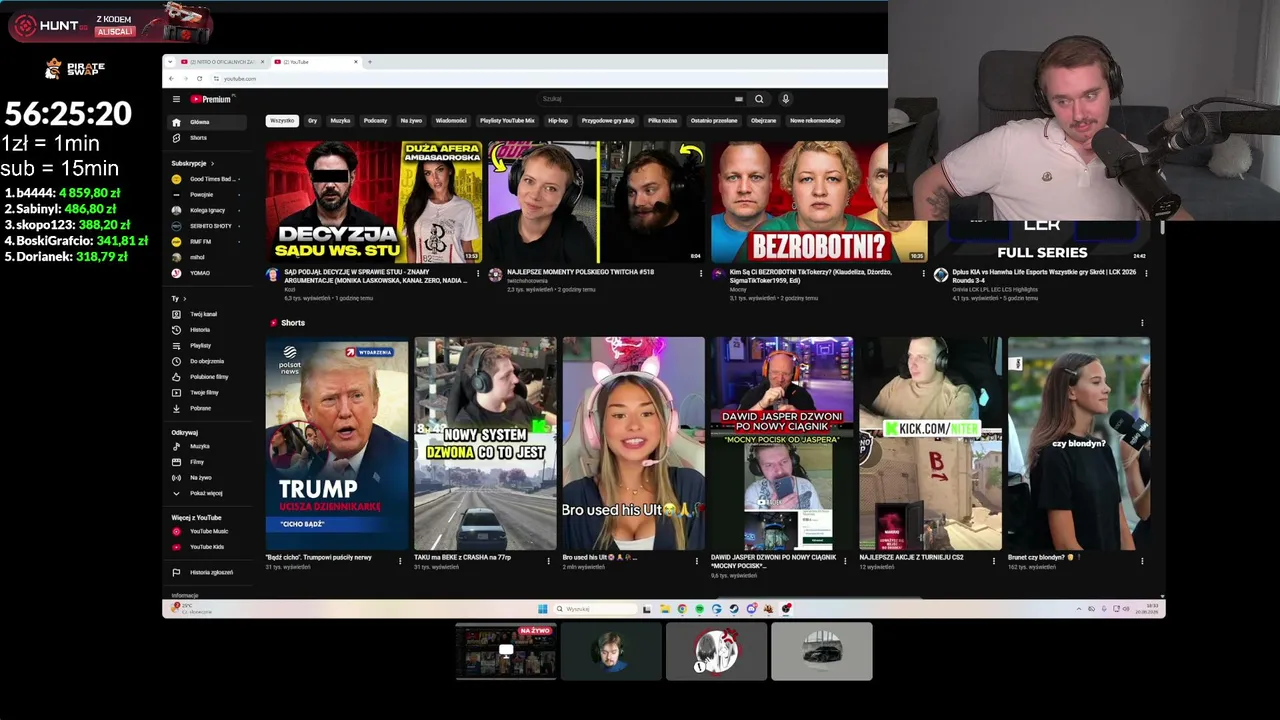1280x720 pixels.
Task: Select the Wiadomości filter chip
Action: click(451, 121)
